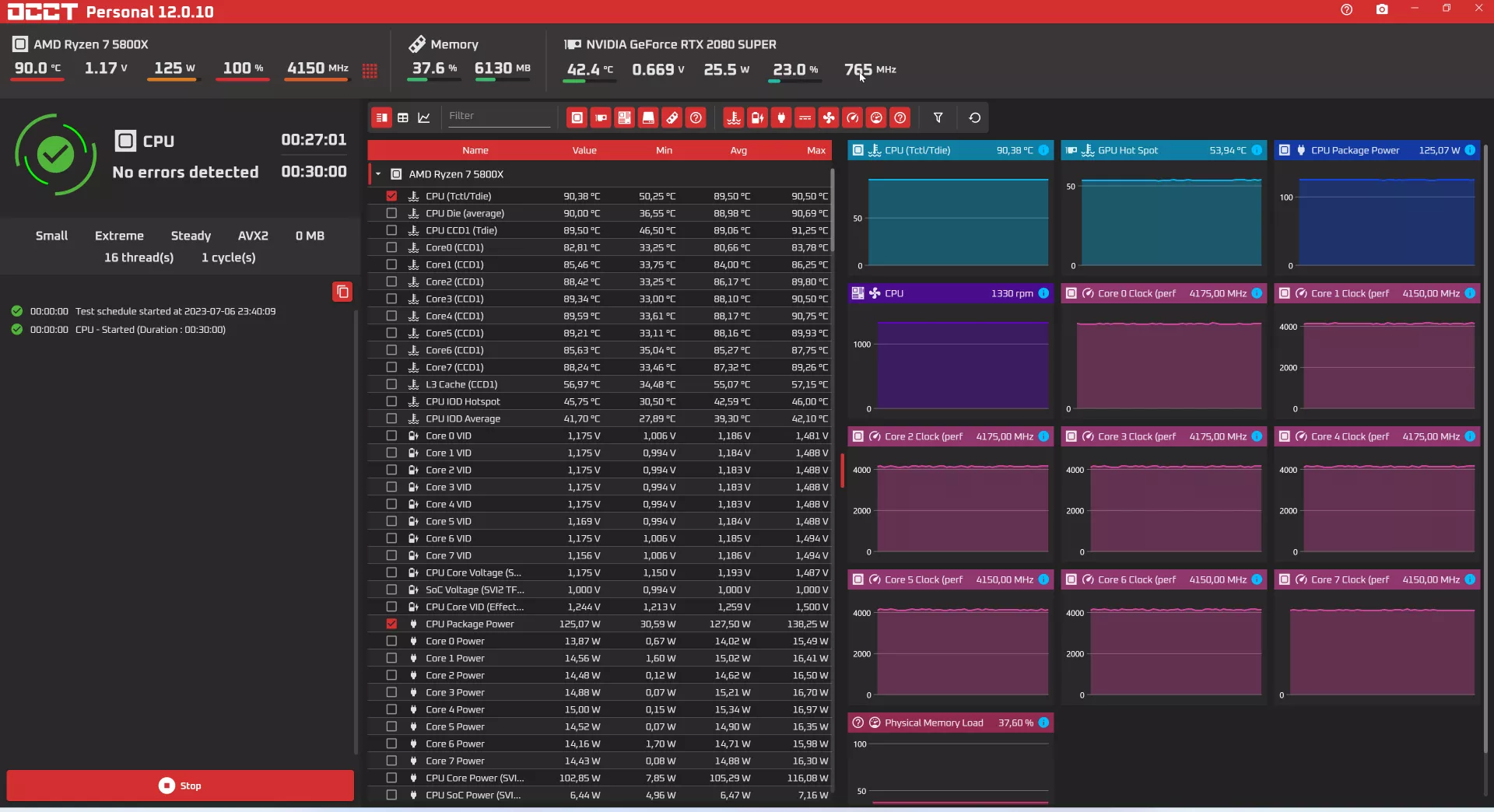This screenshot has width=1494, height=812.
Task: Switch to table-only view icon
Action: 403,118
